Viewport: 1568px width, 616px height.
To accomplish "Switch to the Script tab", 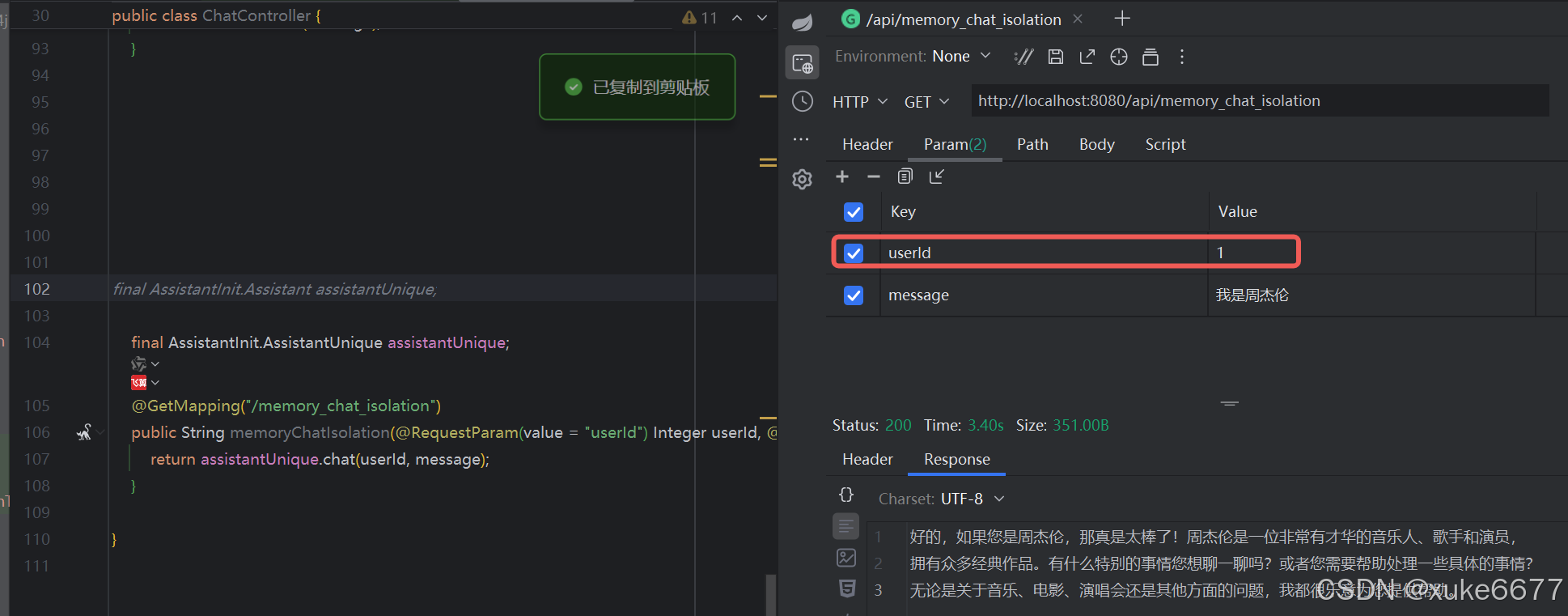I will [1165, 144].
